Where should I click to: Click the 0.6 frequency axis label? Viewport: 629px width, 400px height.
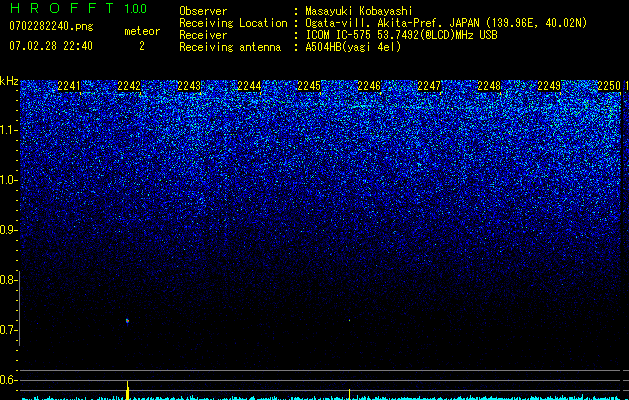[x=8, y=380]
